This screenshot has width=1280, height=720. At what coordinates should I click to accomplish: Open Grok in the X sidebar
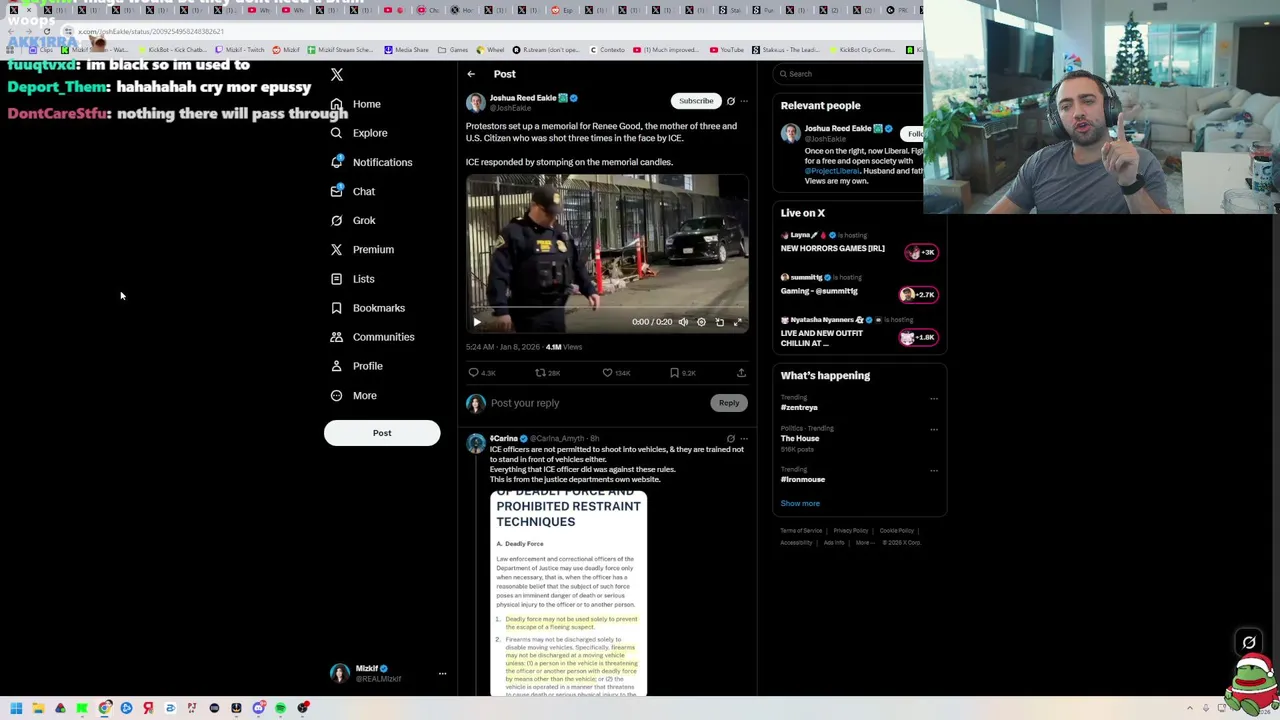pyautogui.click(x=352, y=220)
